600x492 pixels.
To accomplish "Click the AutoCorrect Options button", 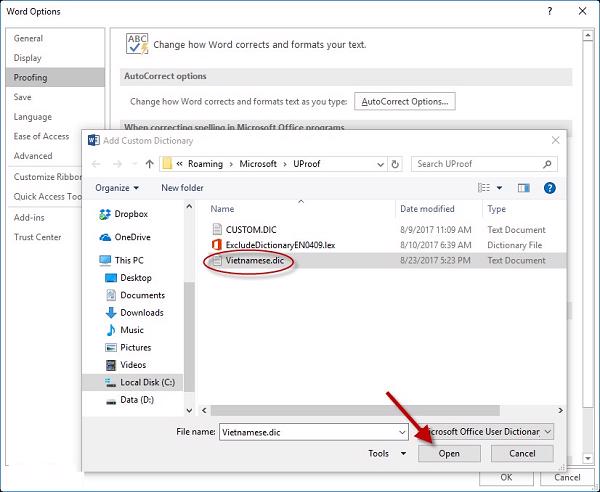I will [x=405, y=101].
